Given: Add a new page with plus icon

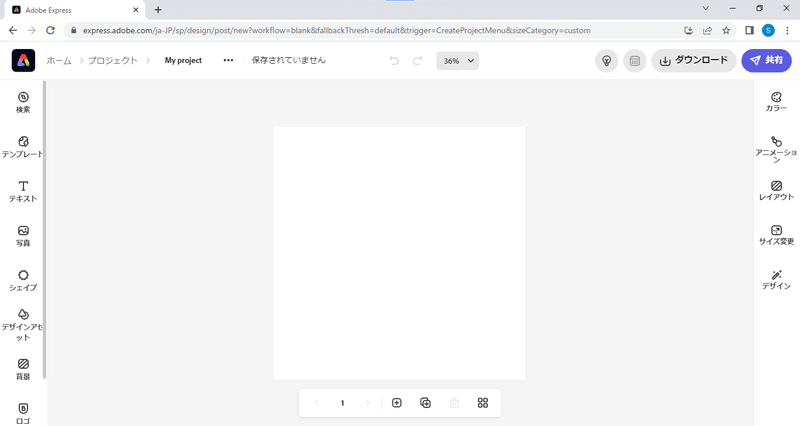Looking at the screenshot, I should coord(396,403).
